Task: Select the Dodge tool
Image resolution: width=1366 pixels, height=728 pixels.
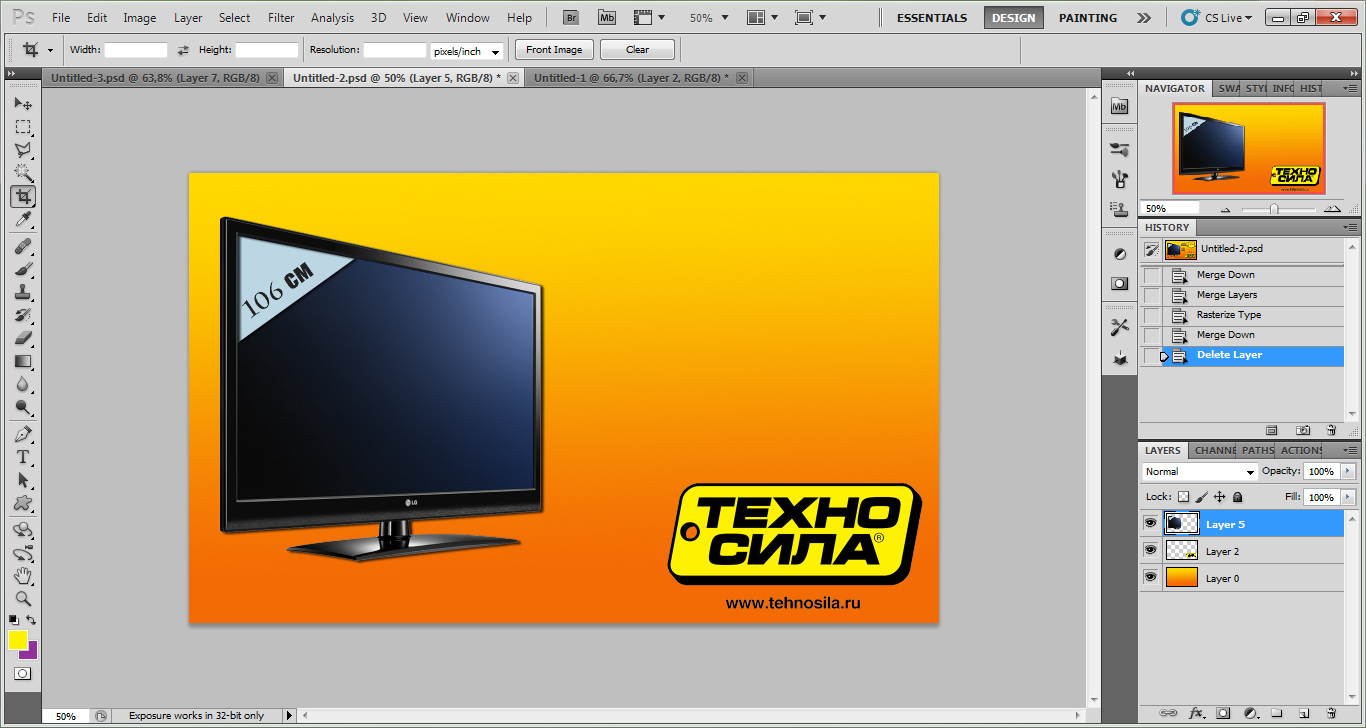Action: tap(22, 407)
